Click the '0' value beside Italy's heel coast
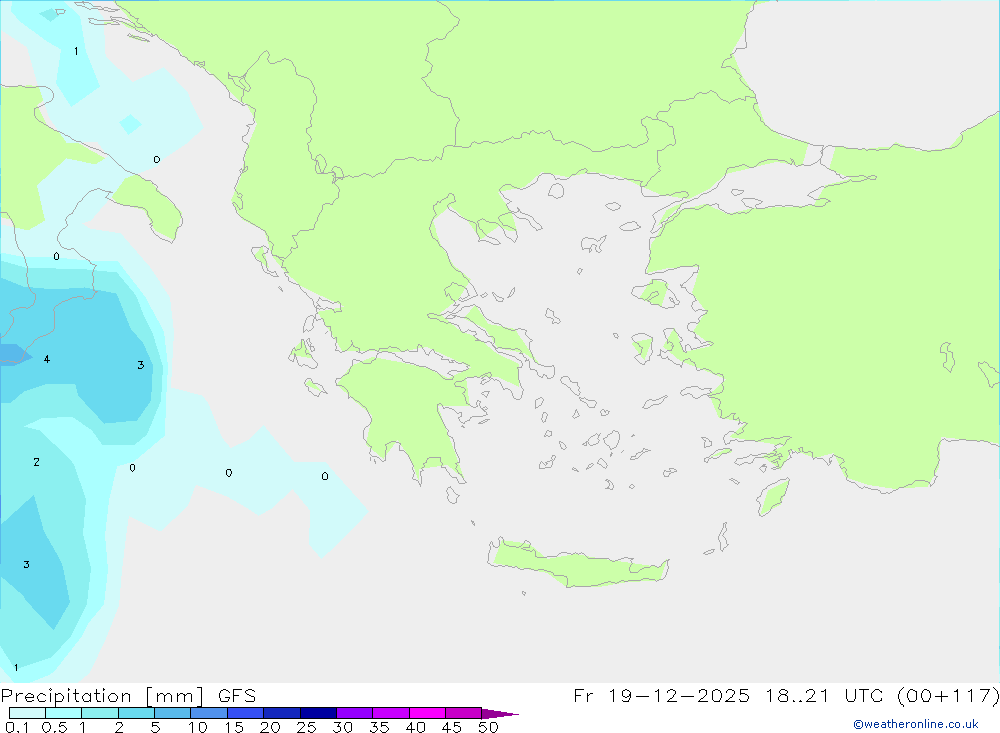Viewport: 1000px width, 733px height. tap(157, 159)
